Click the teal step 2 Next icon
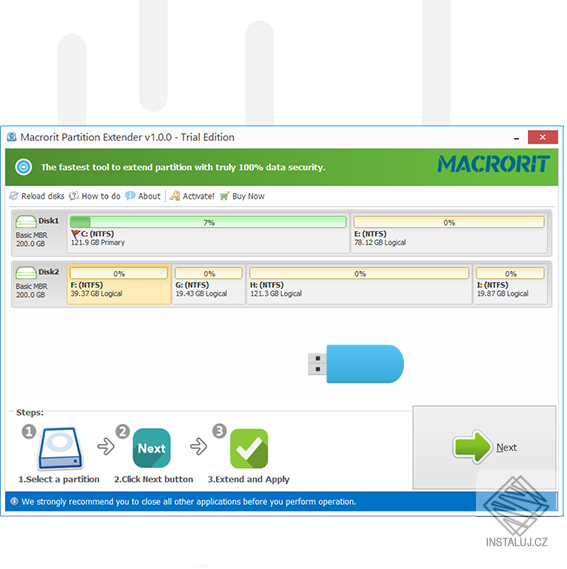Image resolution: width=567 pixels, height=569 pixels. pos(152,449)
